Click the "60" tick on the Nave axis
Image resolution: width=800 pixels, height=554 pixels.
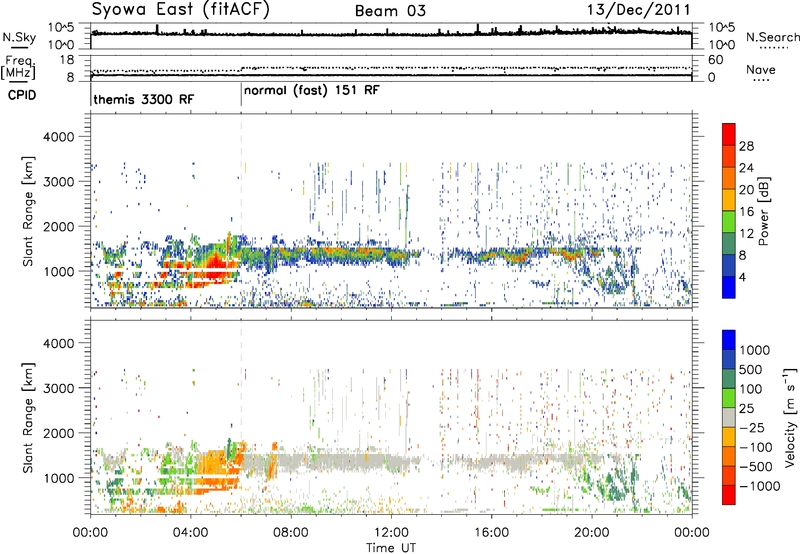715,60
